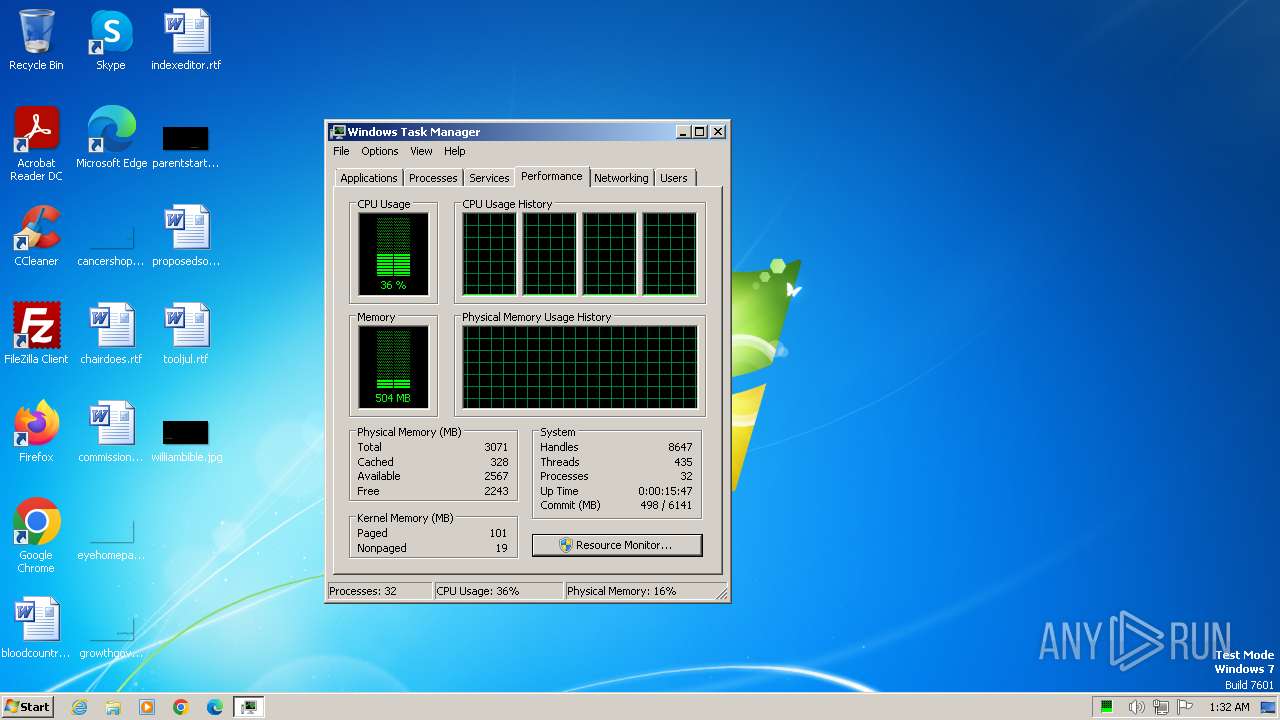Click the CPU Usage 36% gauge
Screen dimensions: 1280x720
(x=393, y=254)
